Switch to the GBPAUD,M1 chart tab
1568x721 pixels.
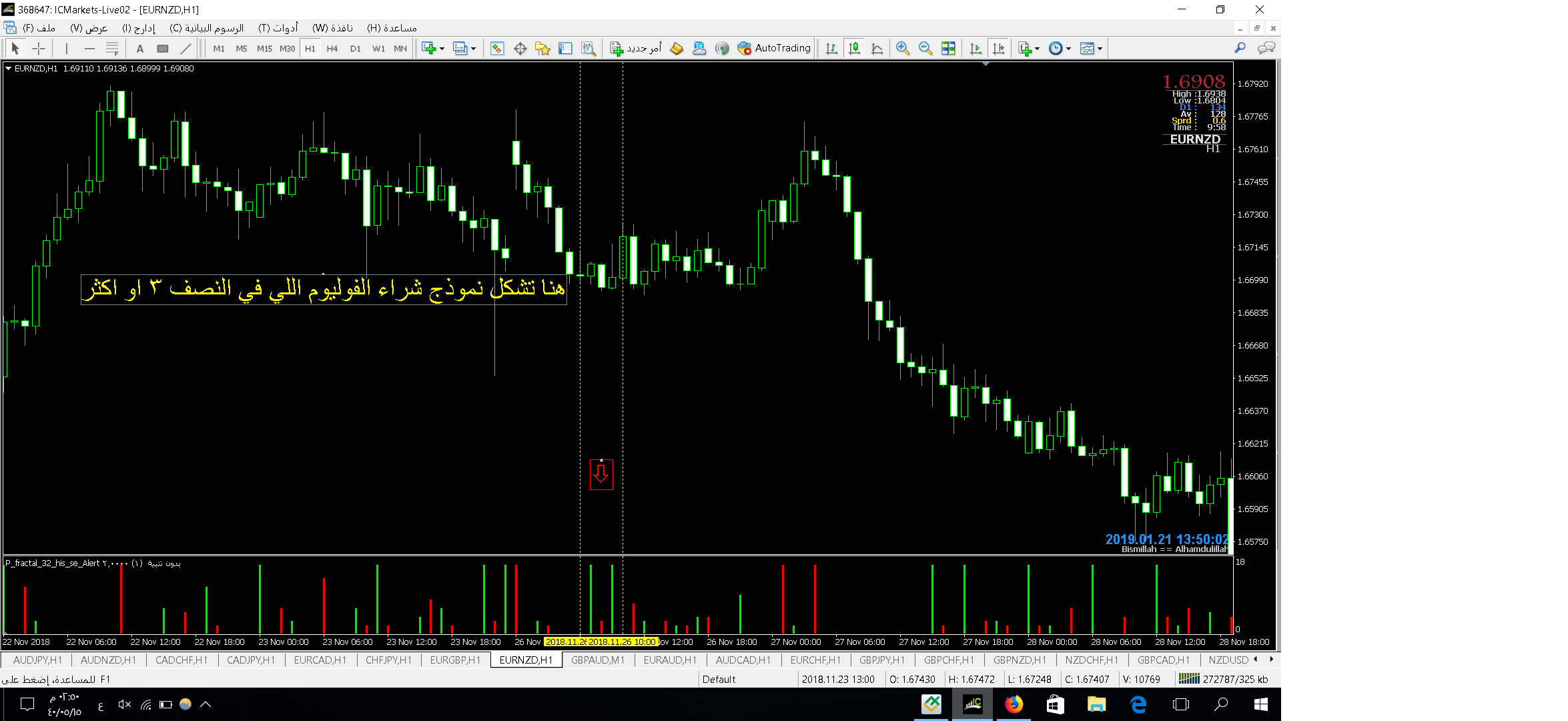(597, 660)
